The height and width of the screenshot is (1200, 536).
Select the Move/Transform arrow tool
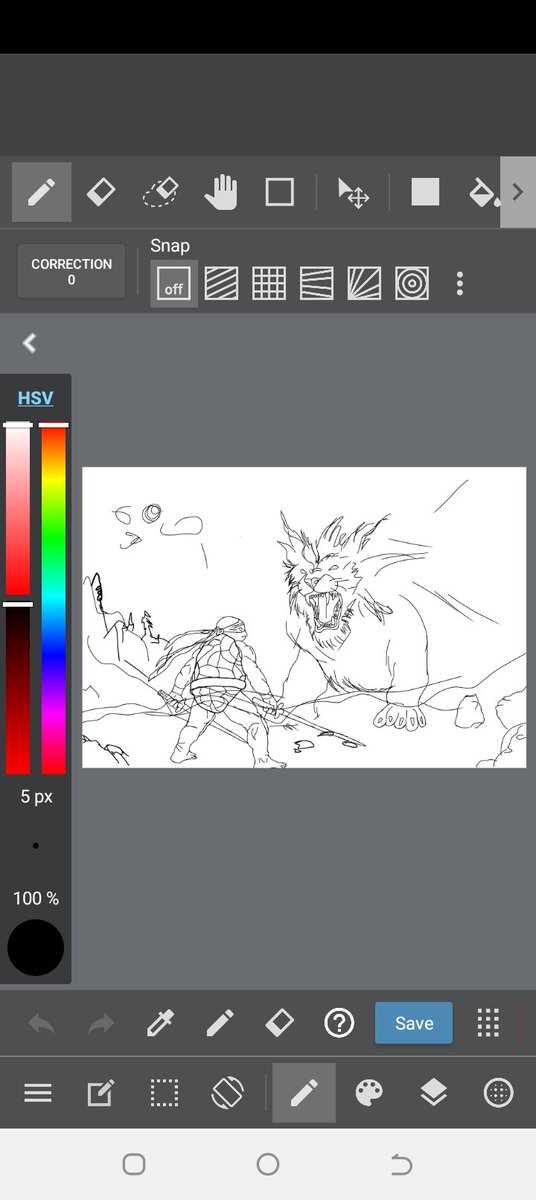pos(353,192)
